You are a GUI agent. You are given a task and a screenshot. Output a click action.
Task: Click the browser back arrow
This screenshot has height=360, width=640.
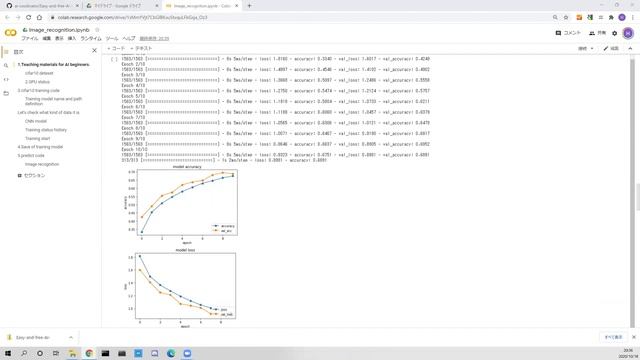pyautogui.click(x=7, y=18)
